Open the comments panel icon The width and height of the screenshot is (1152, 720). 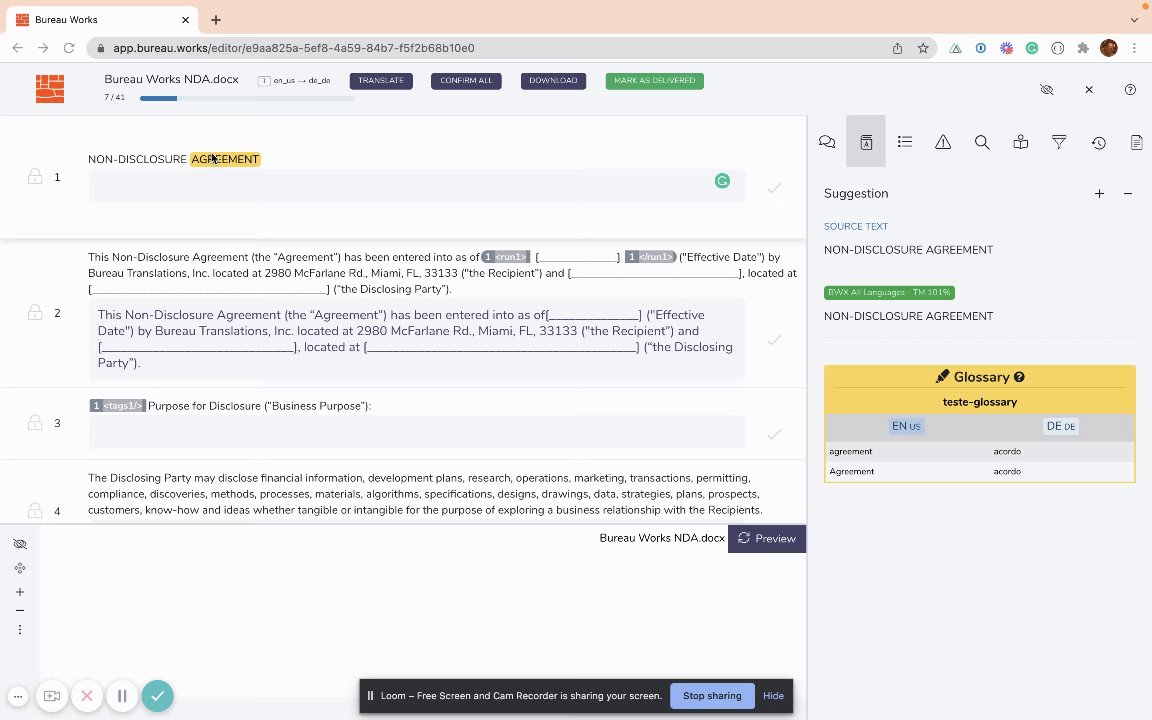[x=827, y=142]
